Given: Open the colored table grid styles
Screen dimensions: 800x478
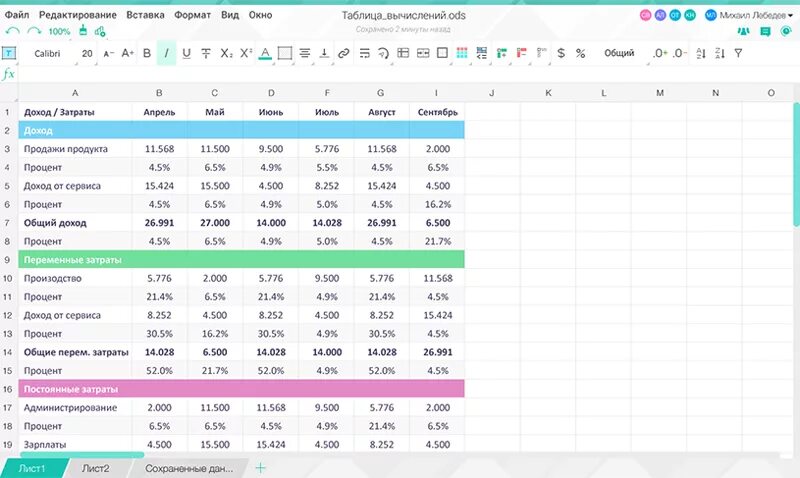Looking at the screenshot, I should [462, 53].
